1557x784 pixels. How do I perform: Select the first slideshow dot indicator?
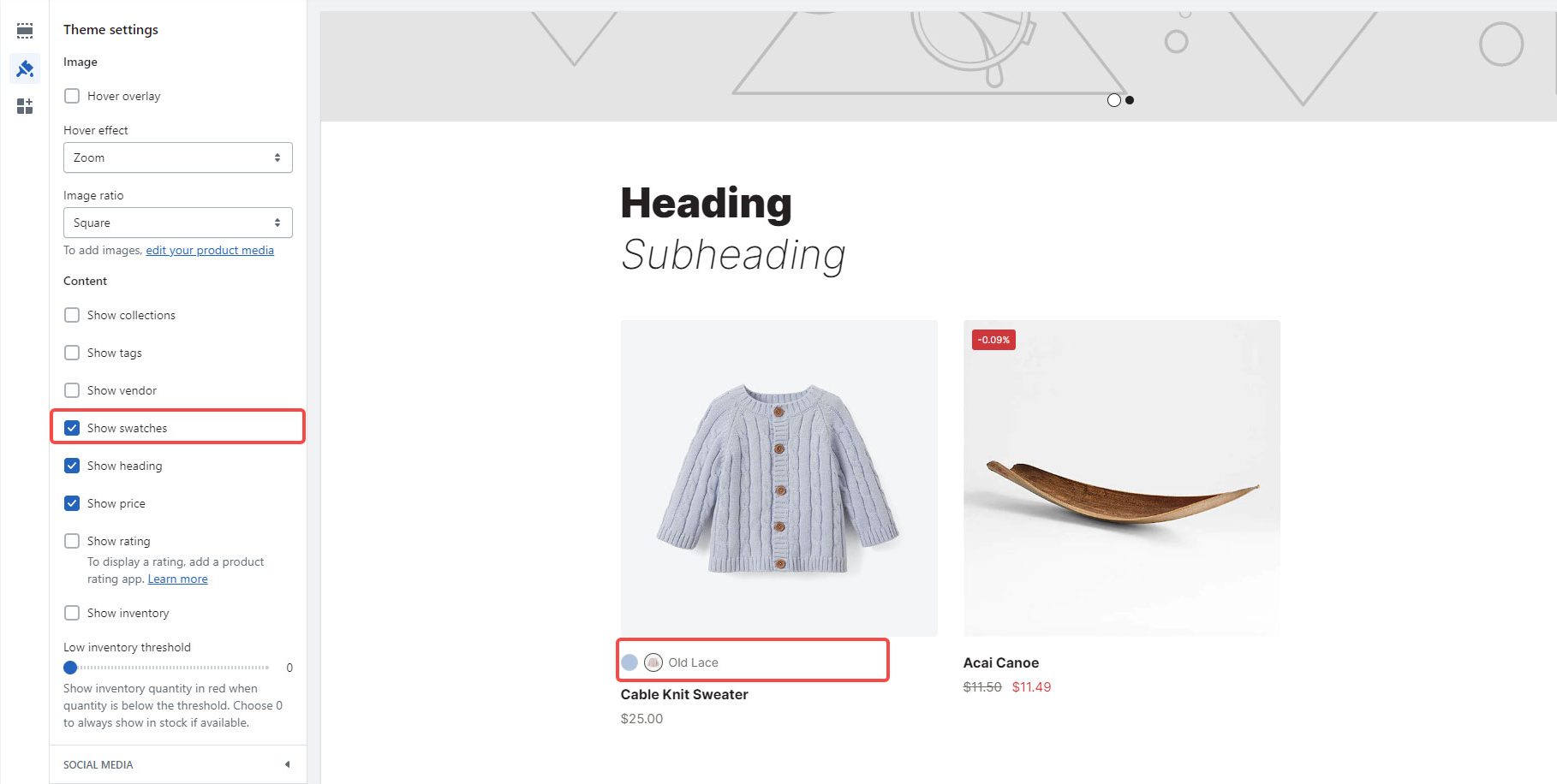click(1113, 100)
